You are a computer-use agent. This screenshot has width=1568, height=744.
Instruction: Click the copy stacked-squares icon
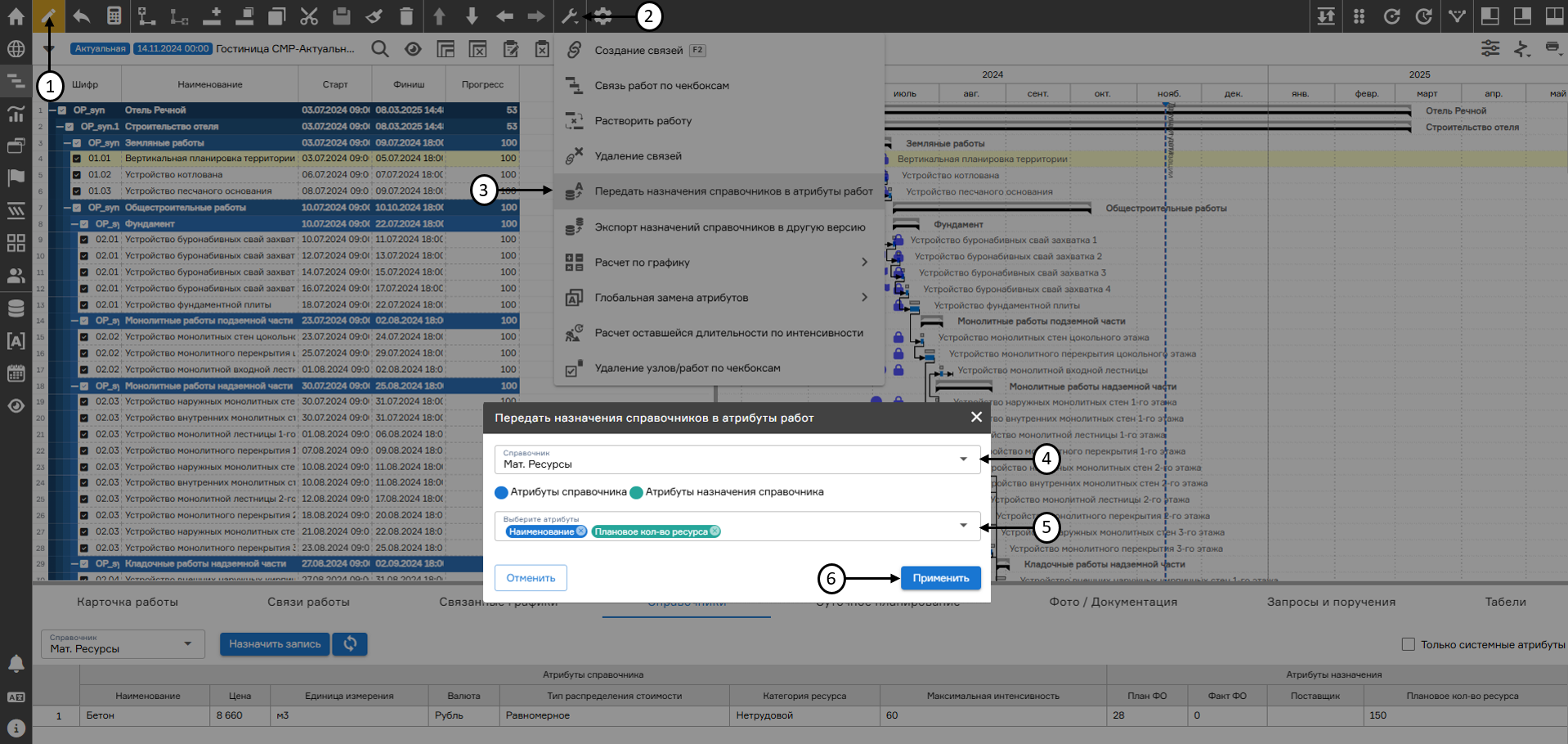pos(276,16)
